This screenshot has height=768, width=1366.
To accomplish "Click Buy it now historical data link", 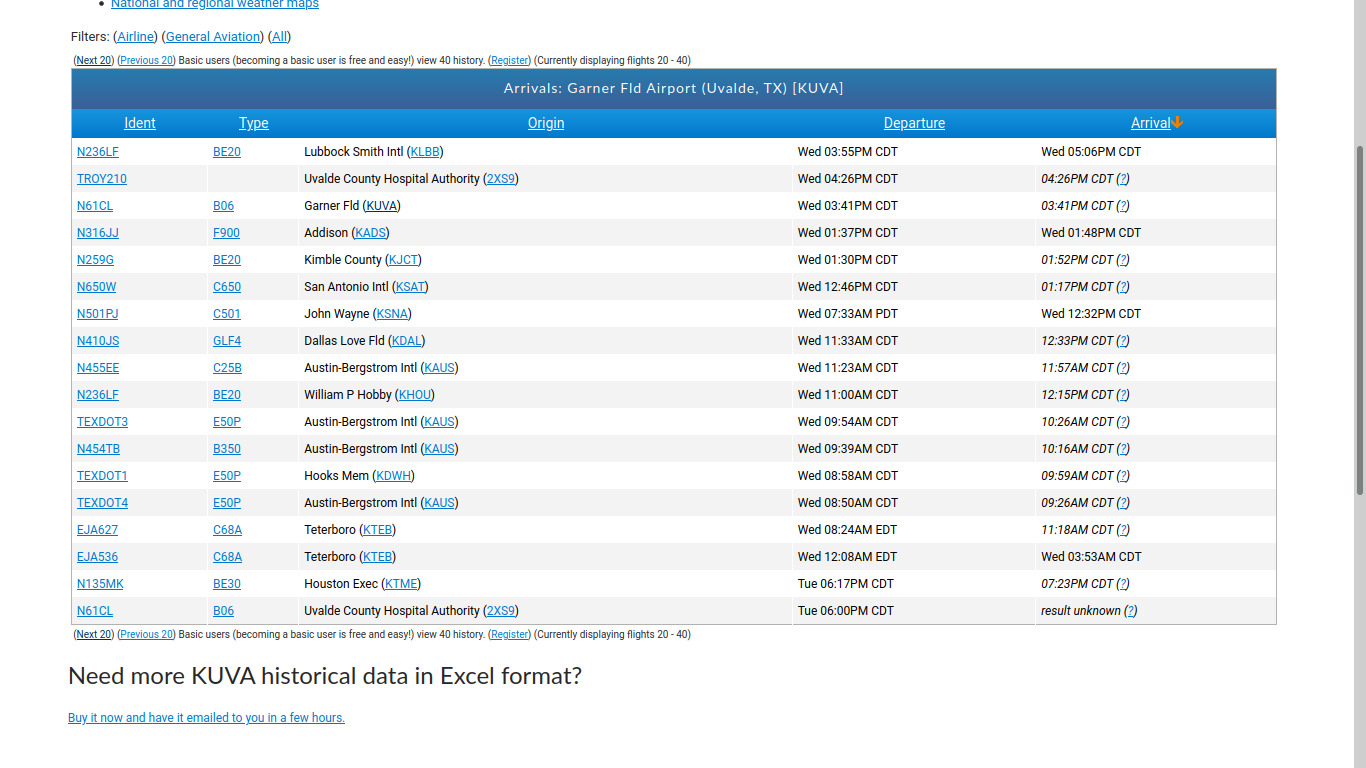I will click(x=206, y=718).
